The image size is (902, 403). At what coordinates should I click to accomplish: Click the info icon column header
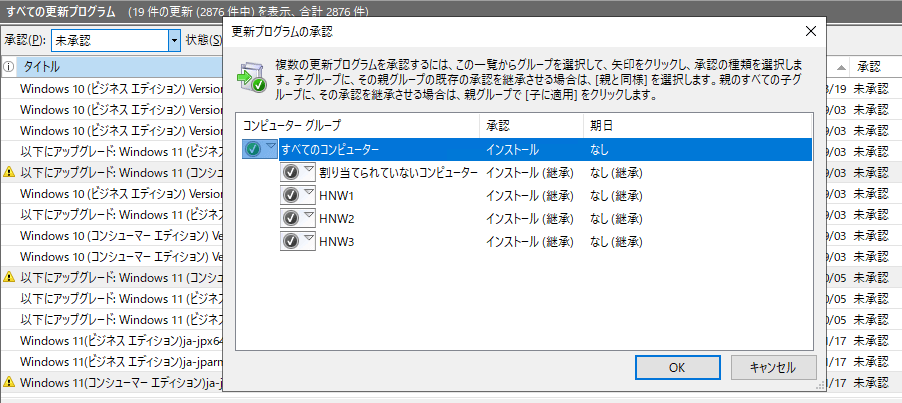(9, 67)
